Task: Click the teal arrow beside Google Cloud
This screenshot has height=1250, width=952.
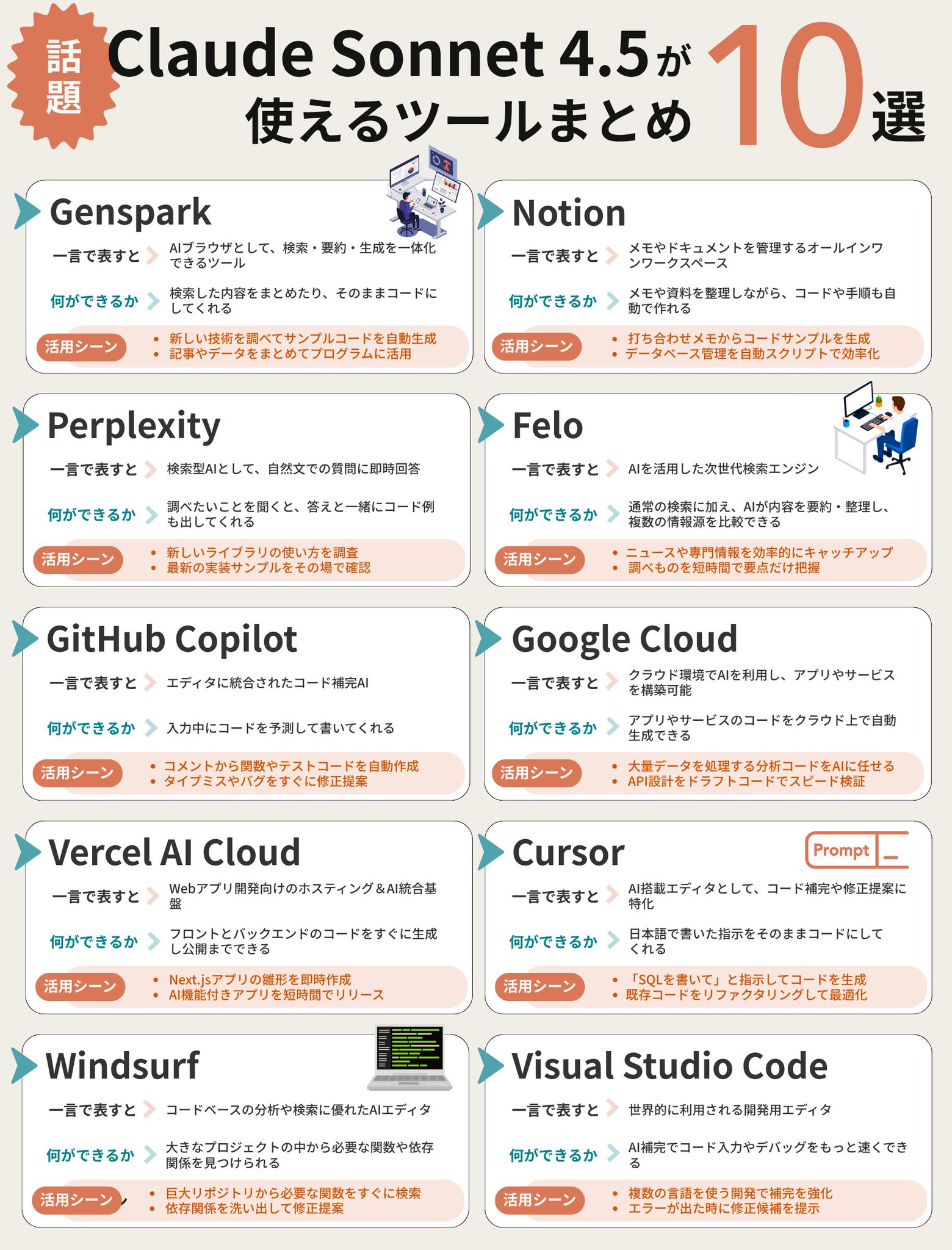Action: [x=489, y=638]
